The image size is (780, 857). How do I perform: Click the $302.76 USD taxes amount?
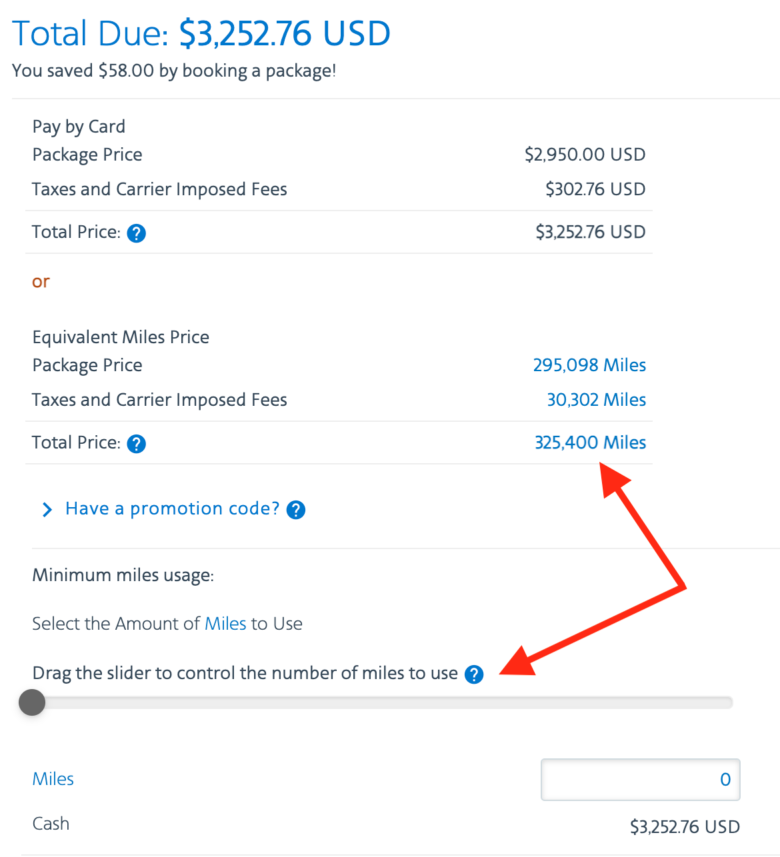click(x=595, y=189)
